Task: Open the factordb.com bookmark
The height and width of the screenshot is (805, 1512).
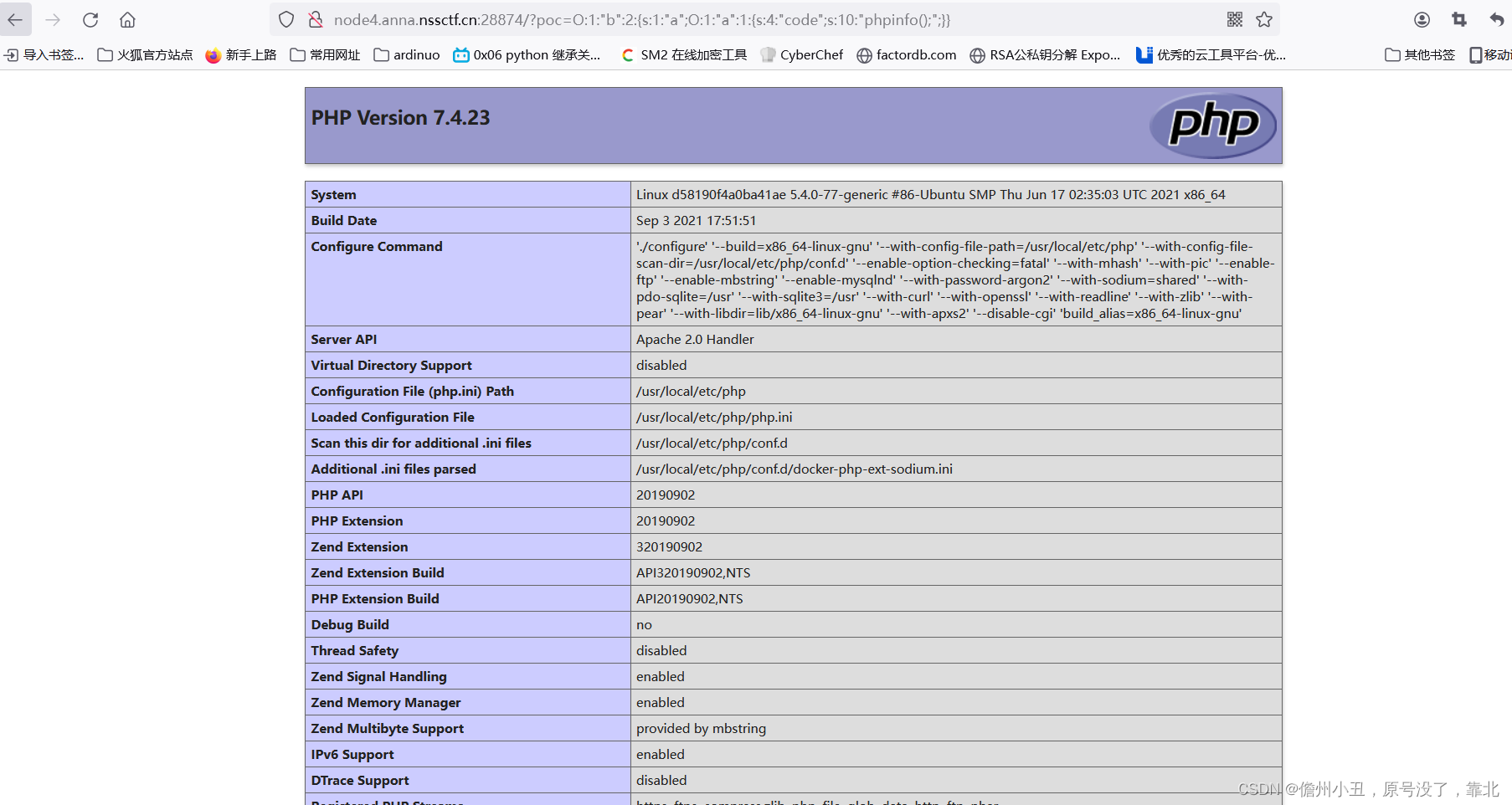Action: (x=907, y=54)
